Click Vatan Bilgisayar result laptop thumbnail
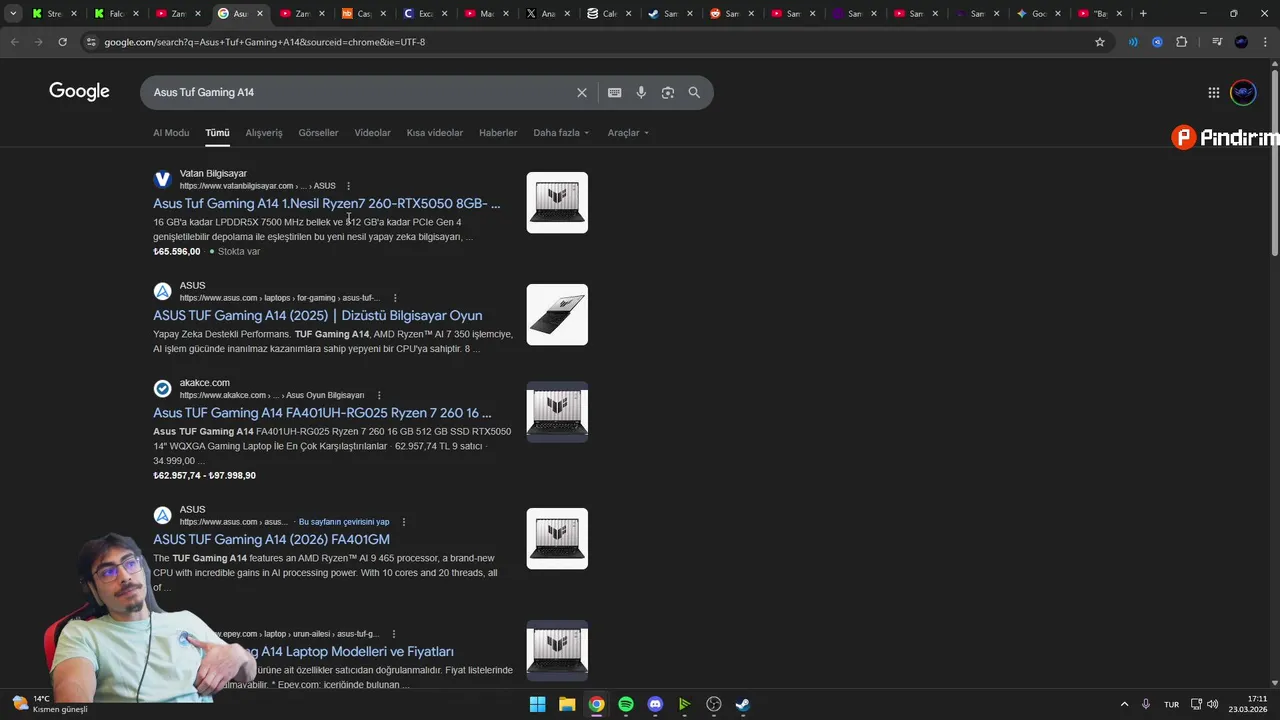Image resolution: width=1280 pixels, height=720 pixels. 557,203
